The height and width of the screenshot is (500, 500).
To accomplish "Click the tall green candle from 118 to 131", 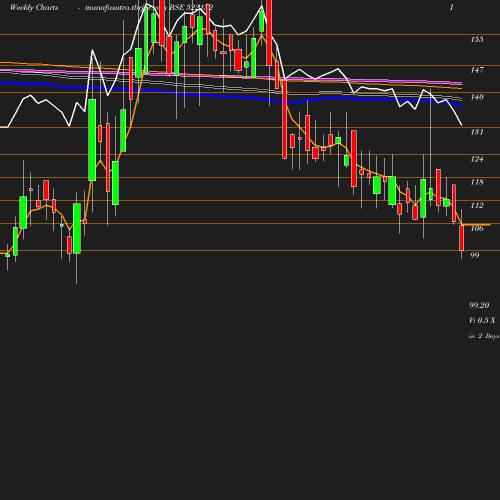I will pyautogui.click(x=92, y=140).
